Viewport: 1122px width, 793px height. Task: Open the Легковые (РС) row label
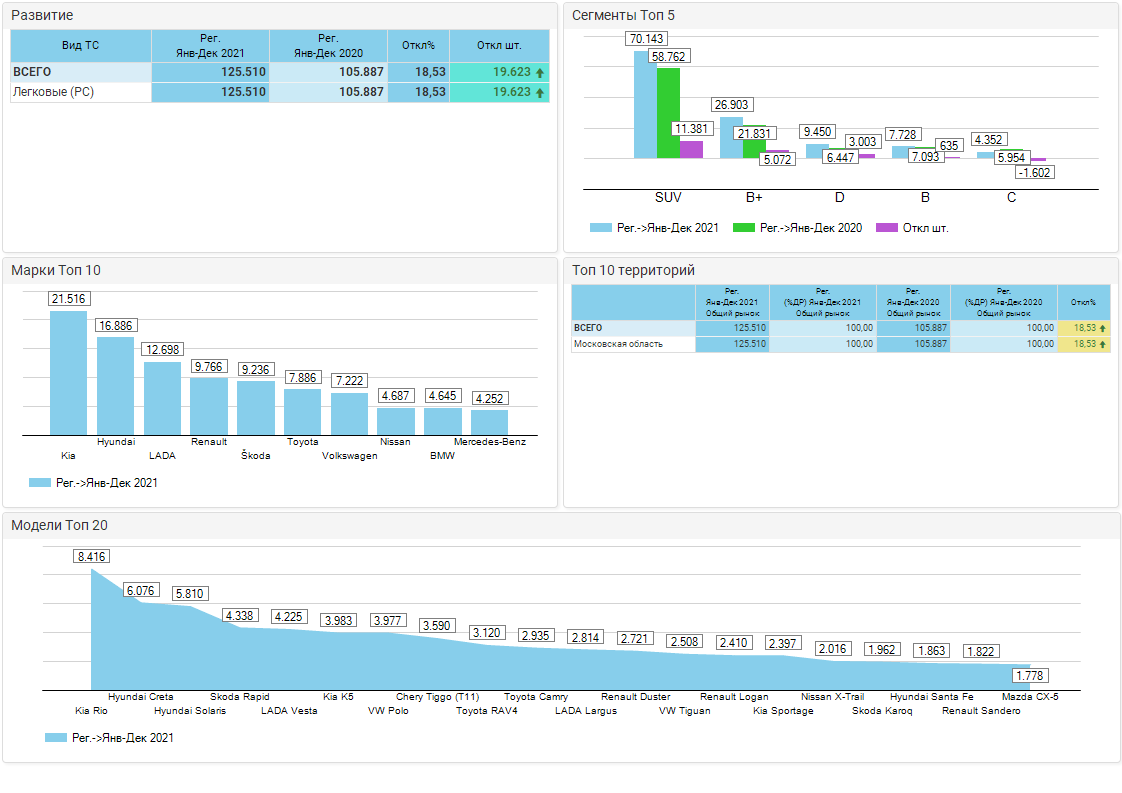pyautogui.click(x=53, y=92)
